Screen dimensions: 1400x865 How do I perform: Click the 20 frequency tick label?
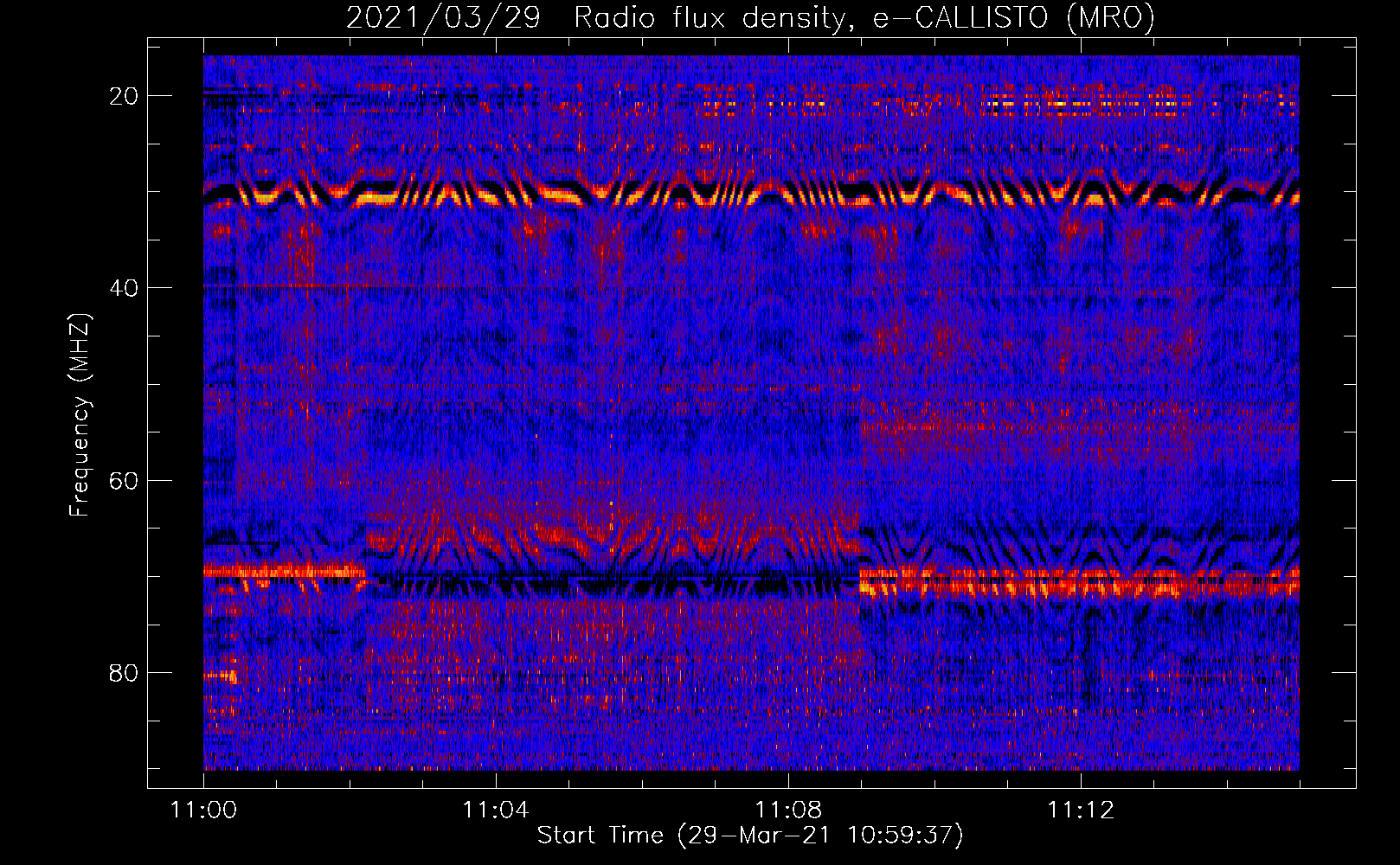pyautogui.click(x=124, y=96)
